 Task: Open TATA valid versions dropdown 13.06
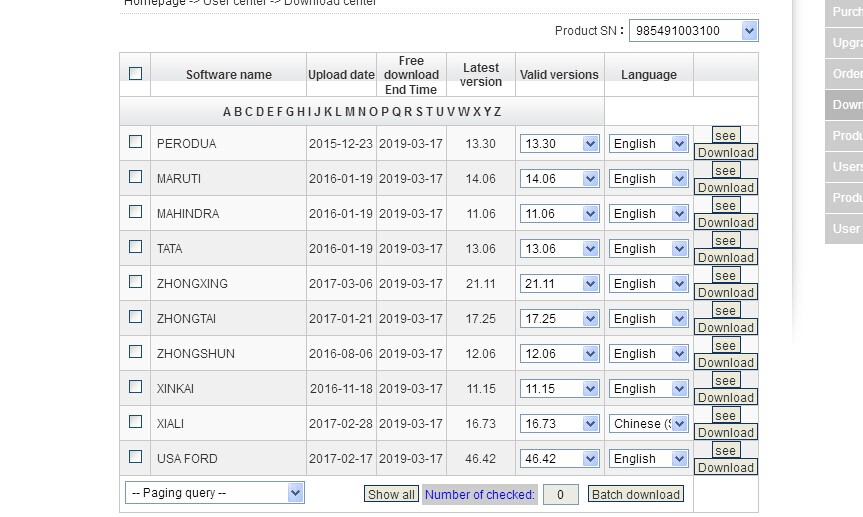(x=559, y=249)
